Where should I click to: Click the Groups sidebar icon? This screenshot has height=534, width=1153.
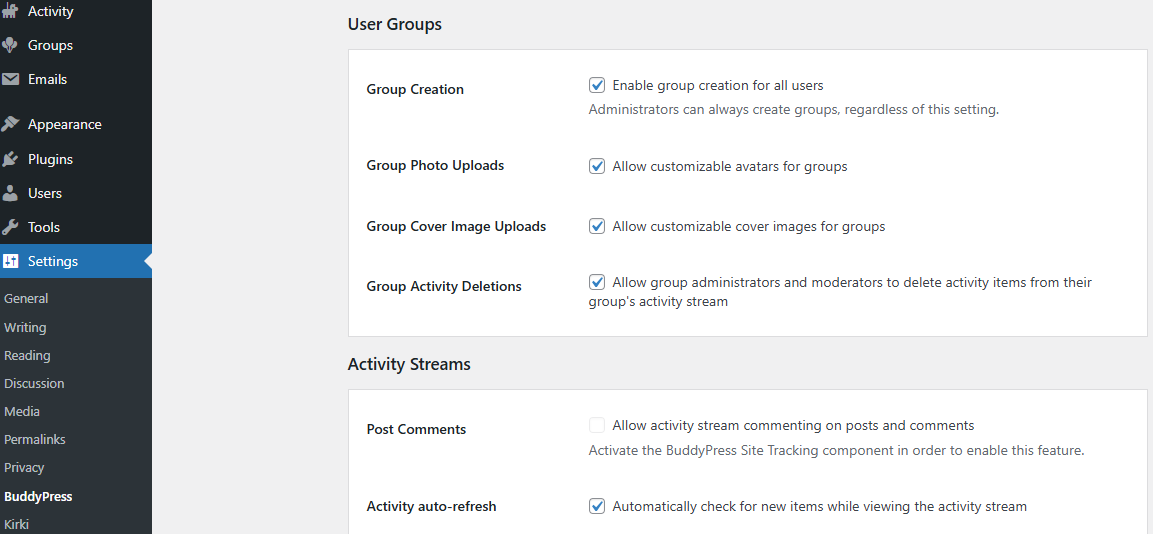(x=10, y=45)
